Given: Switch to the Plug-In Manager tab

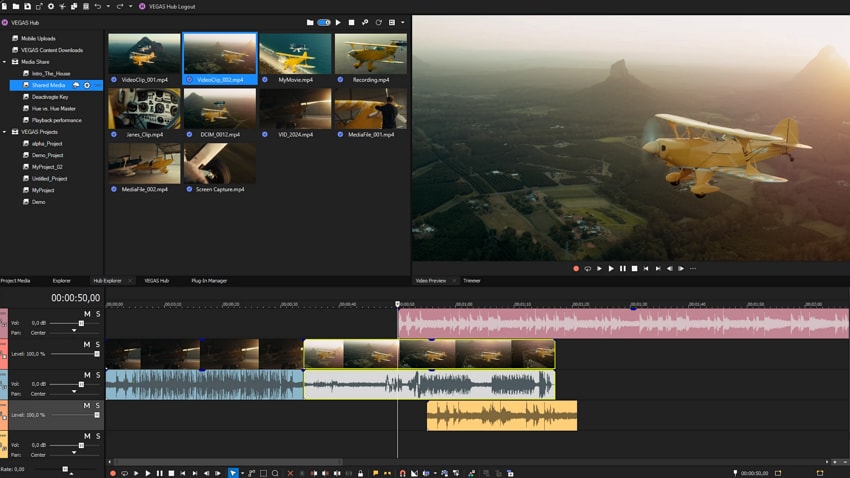Looking at the screenshot, I should [x=209, y=281].
